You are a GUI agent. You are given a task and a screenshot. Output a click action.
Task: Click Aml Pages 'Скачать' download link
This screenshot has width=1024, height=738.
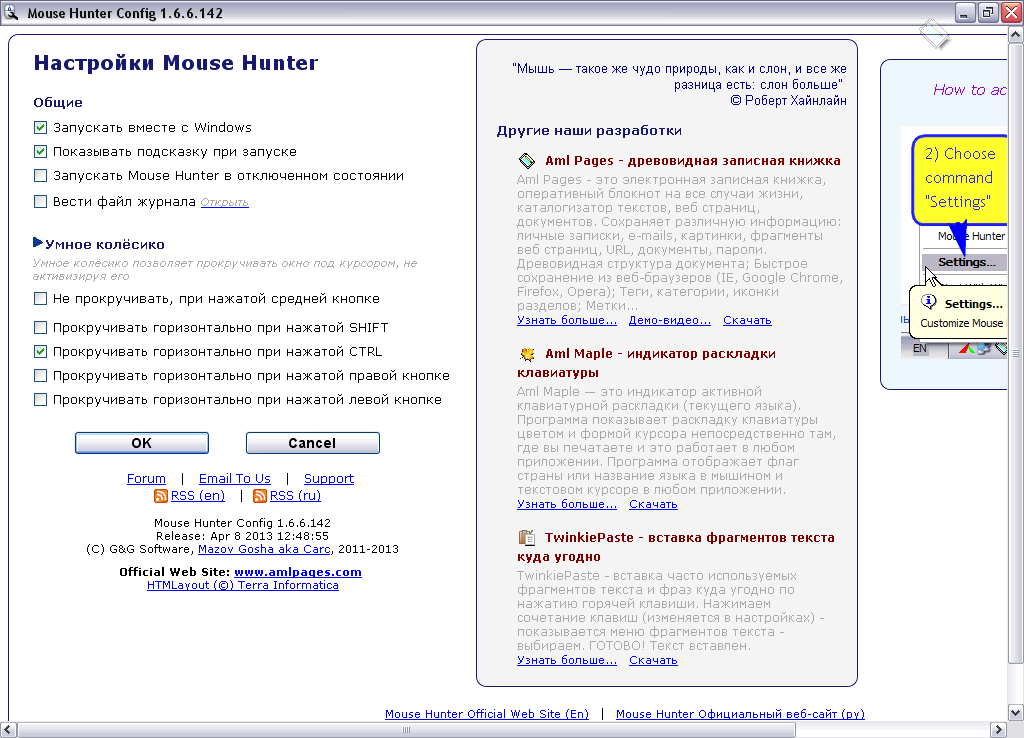pyautogui.click(x=747, y=320)
